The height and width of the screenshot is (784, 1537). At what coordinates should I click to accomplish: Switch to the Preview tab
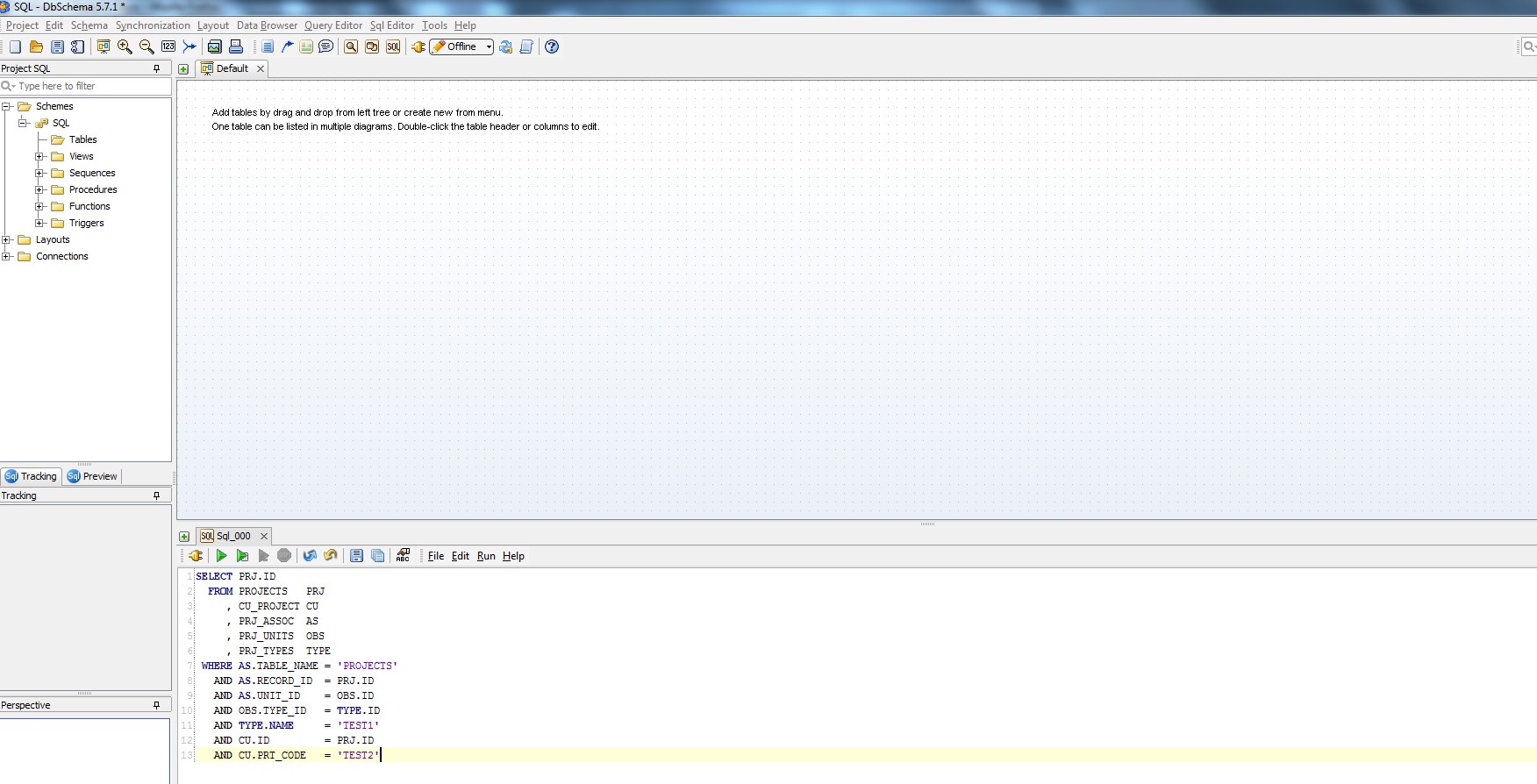(x=92, y=476)
